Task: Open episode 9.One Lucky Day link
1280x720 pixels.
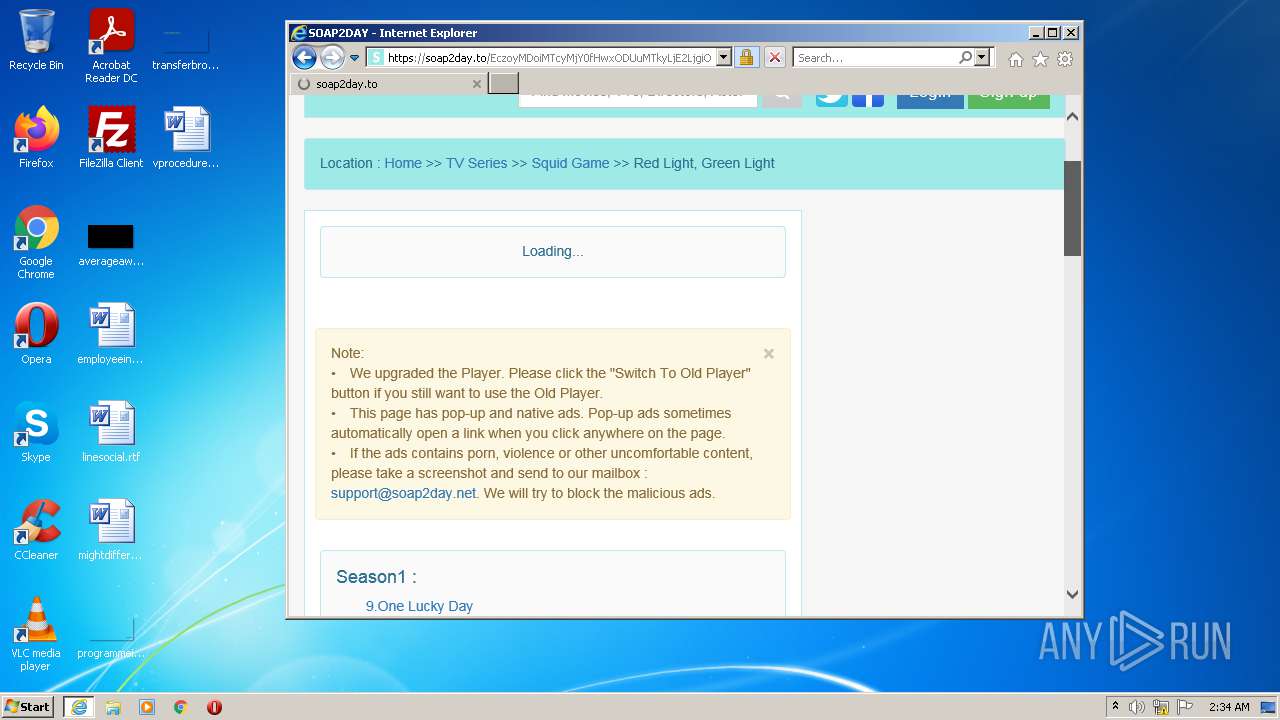Action: click(x=419, y=606)
